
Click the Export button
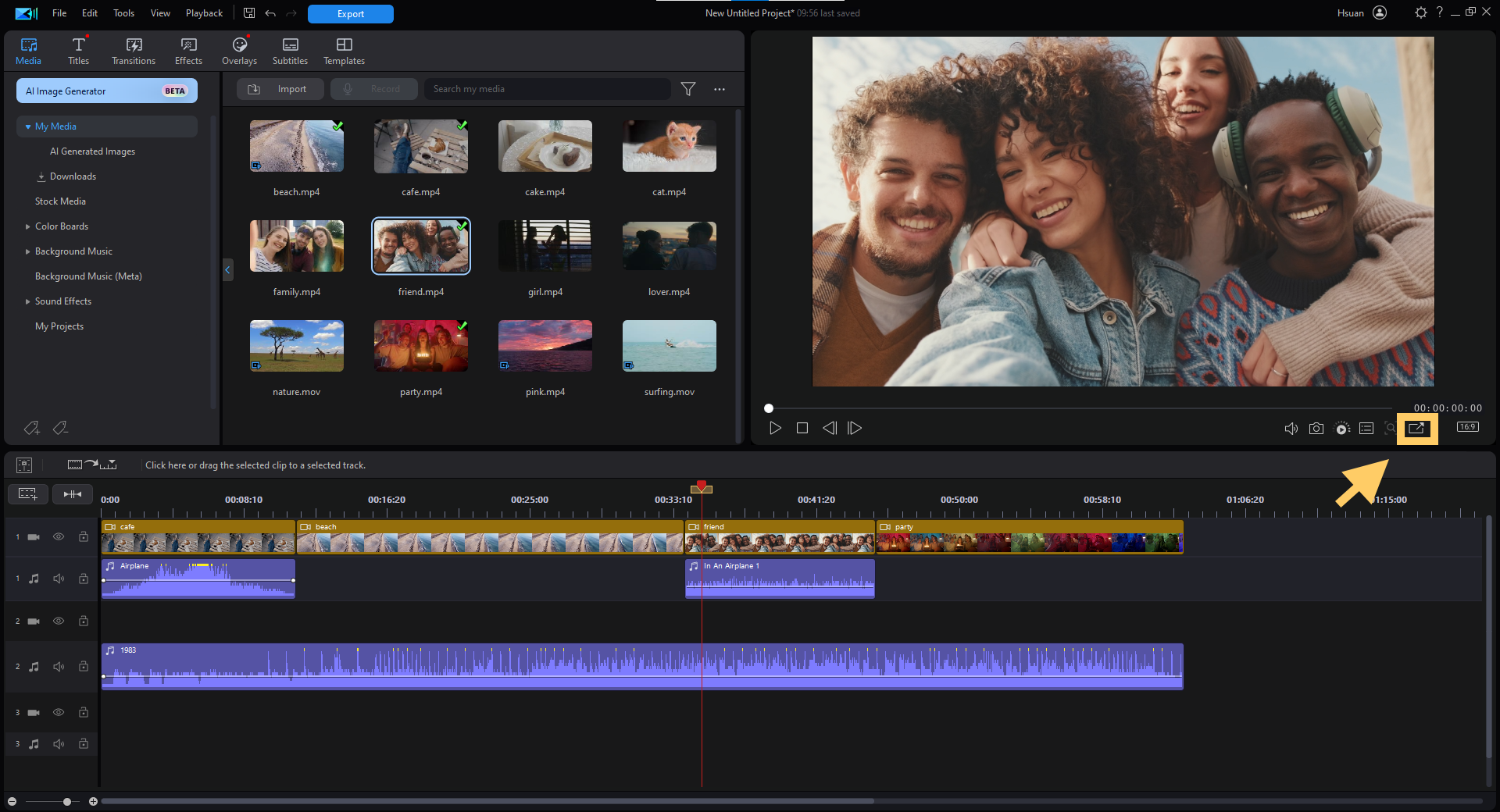[x=349, y=13]
